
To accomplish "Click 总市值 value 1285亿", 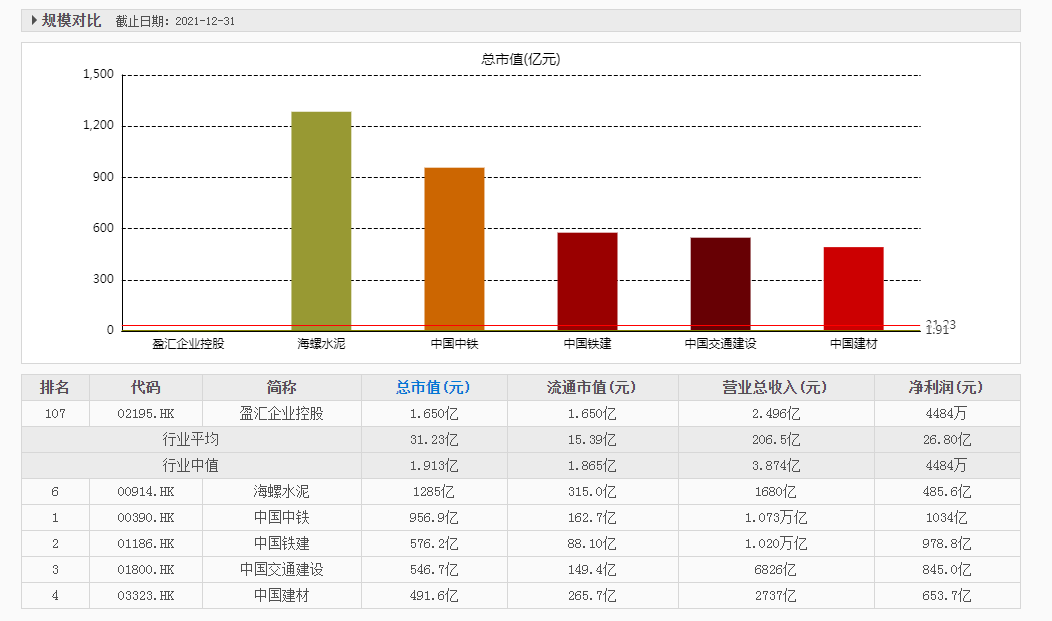I will [433, 492].
